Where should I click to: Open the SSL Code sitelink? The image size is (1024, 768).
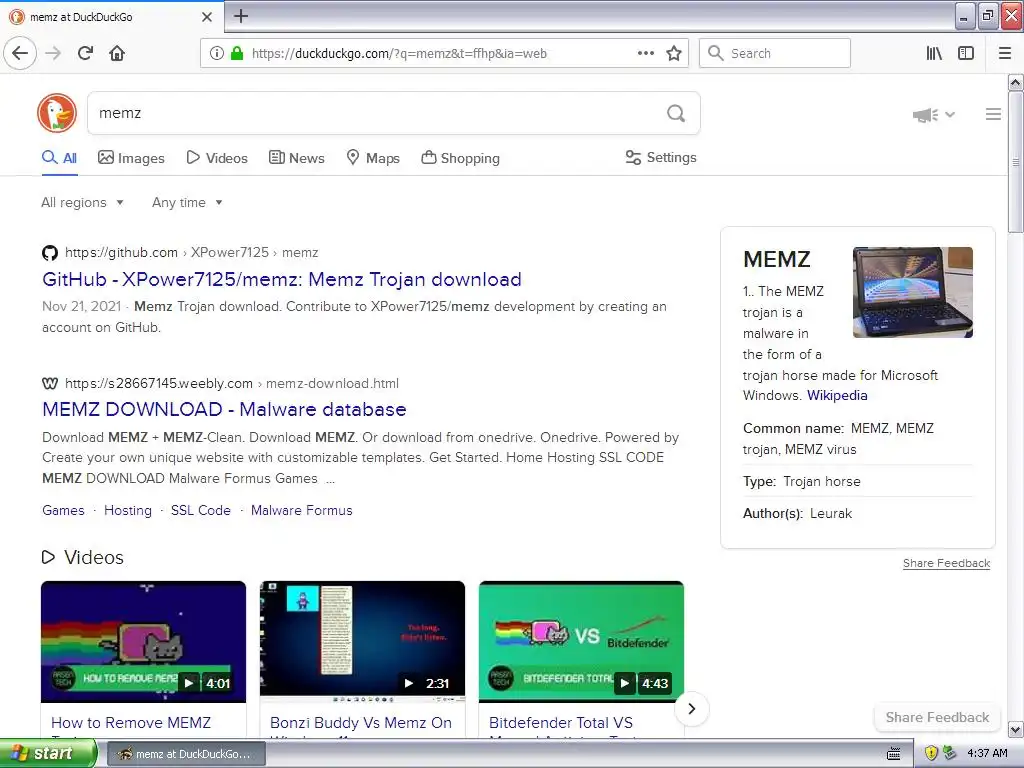click(200, 511)
